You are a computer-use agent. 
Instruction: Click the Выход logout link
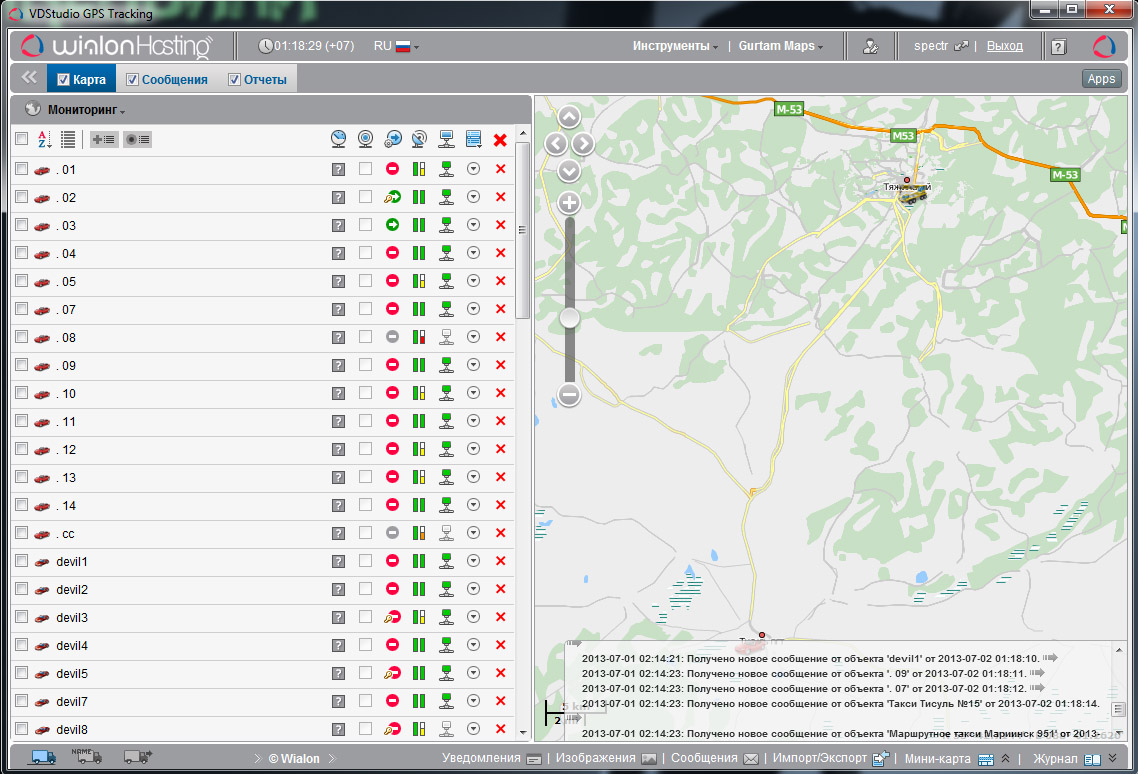[1004, 46]
